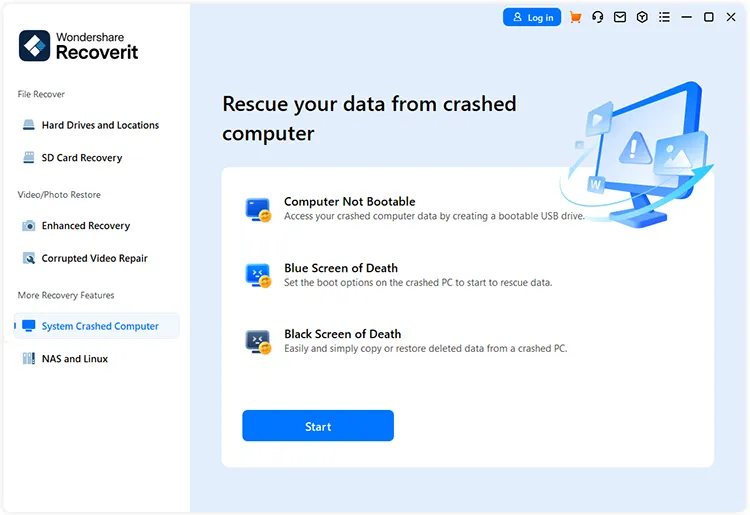Viewport: 750px width, 515px height.
Task: Click text about copying or restoring deleted data
Action: (426, 349)
